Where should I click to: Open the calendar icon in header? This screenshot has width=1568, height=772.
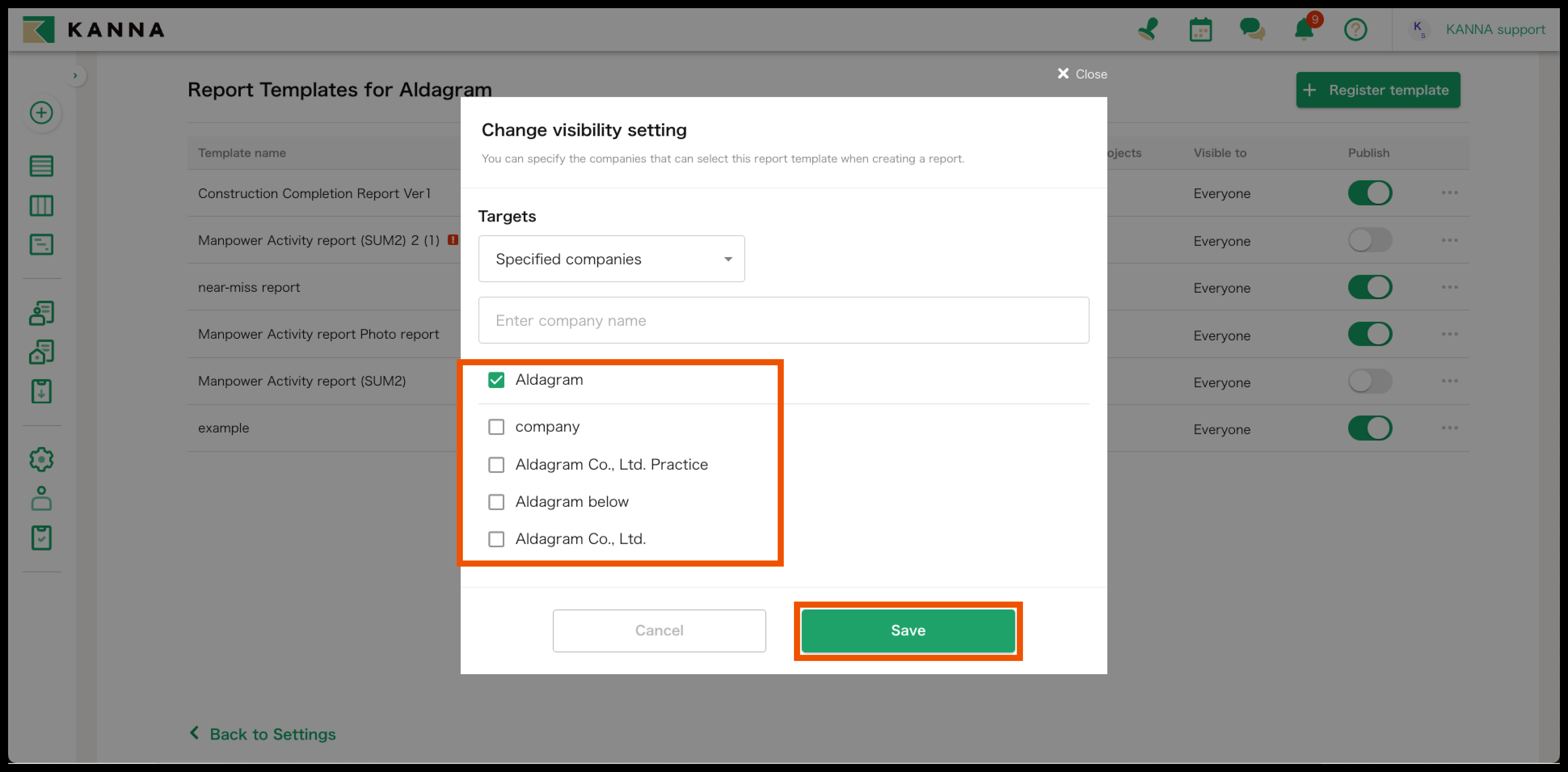pyautogui.click(x=1200, y=29)
